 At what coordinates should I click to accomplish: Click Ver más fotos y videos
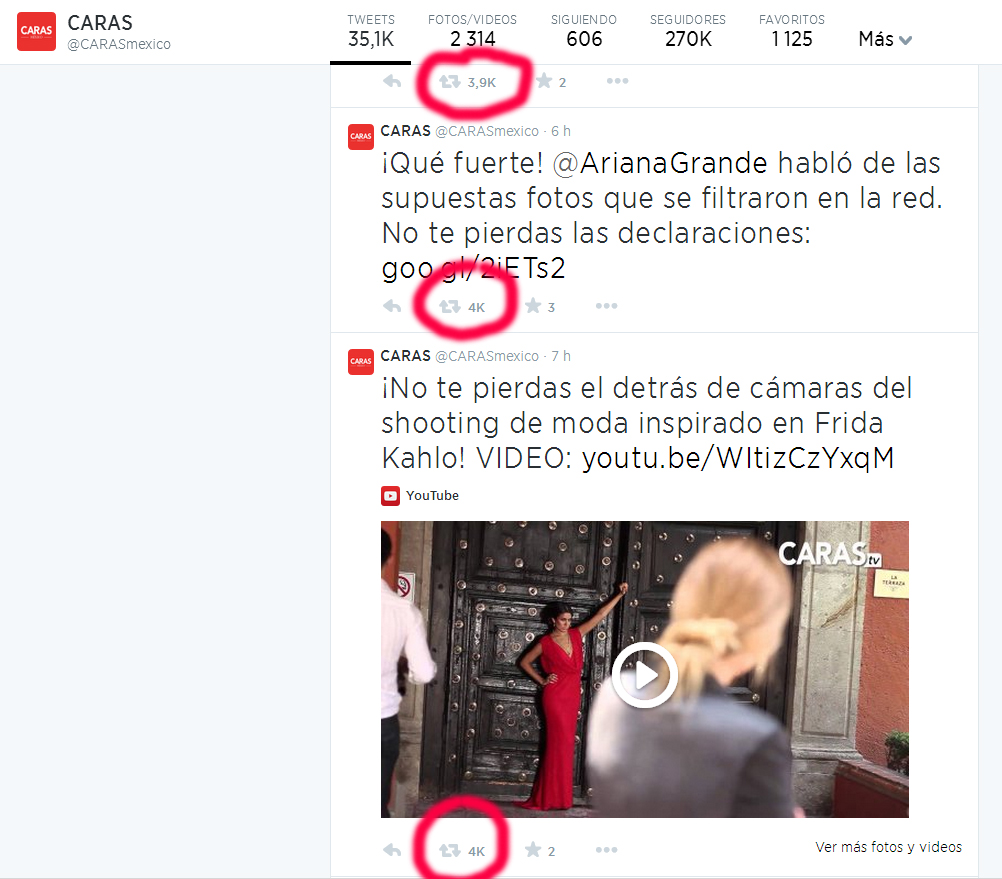click(x=888, y=847)
